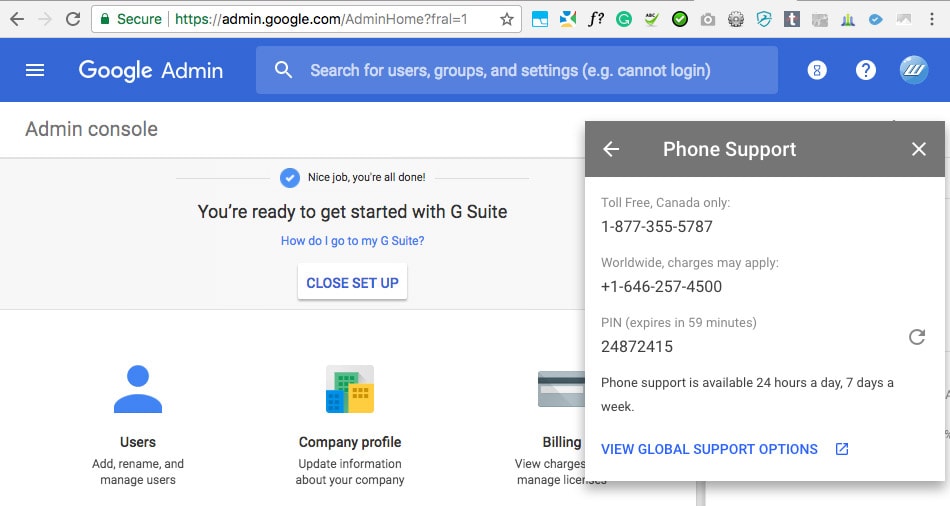Open the Company profile card label
Image resolution: width=950 pixels, height=506 pixels.
350,442
